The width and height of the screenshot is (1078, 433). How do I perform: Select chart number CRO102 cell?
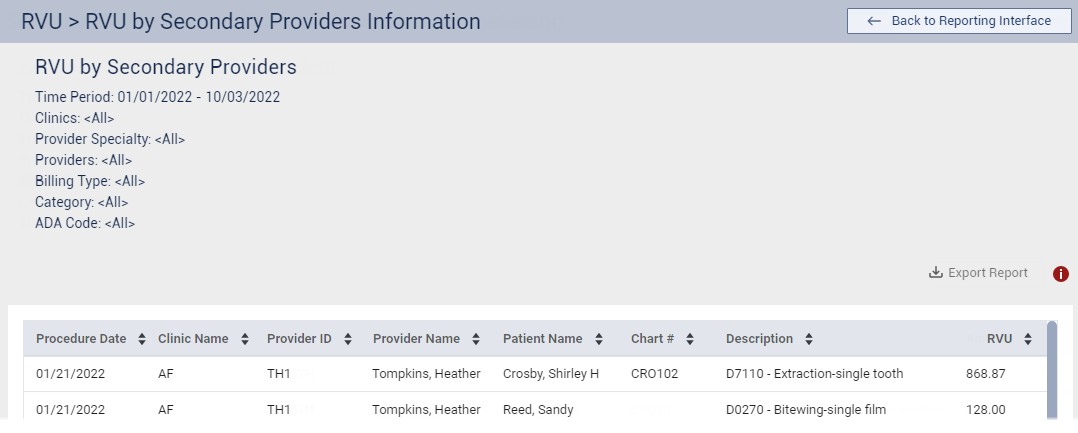click(654, 374)
